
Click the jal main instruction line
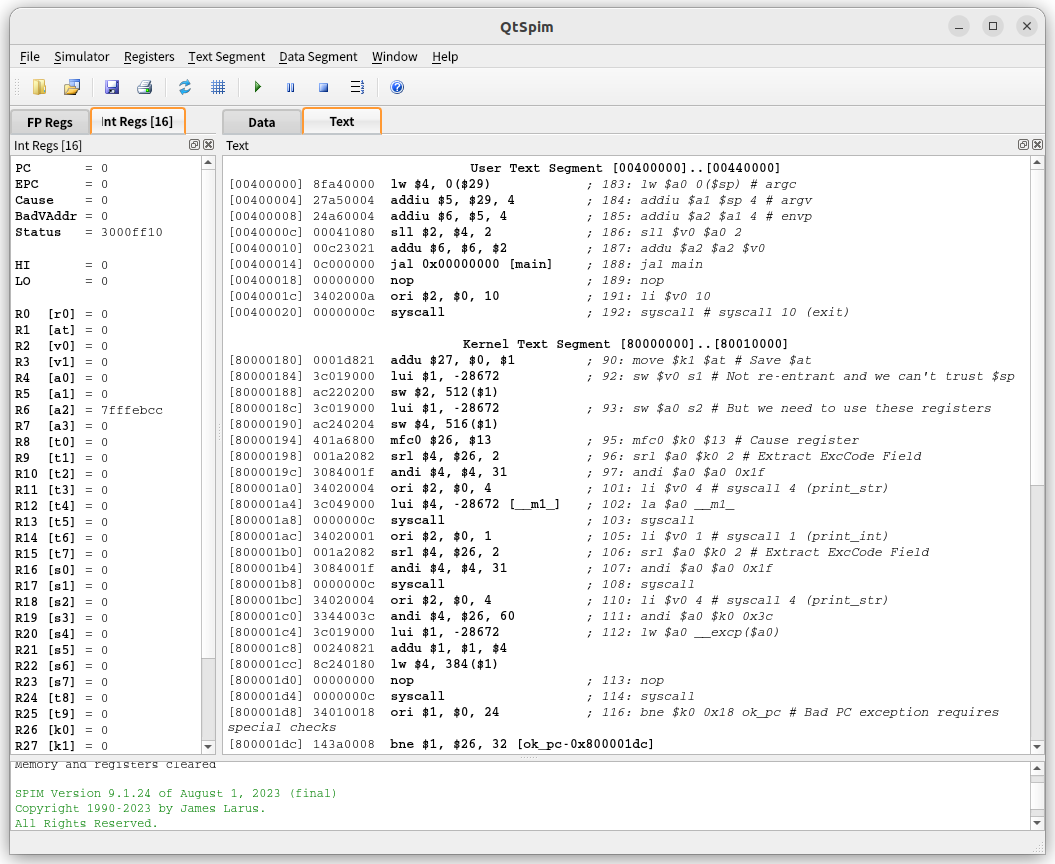(x=466, y=264)
